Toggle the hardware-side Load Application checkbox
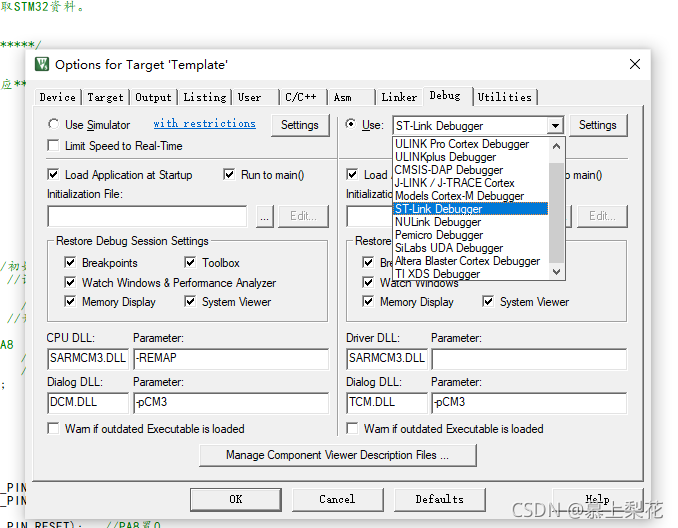The width and height of the screenshot is (678, 528). 352,174
